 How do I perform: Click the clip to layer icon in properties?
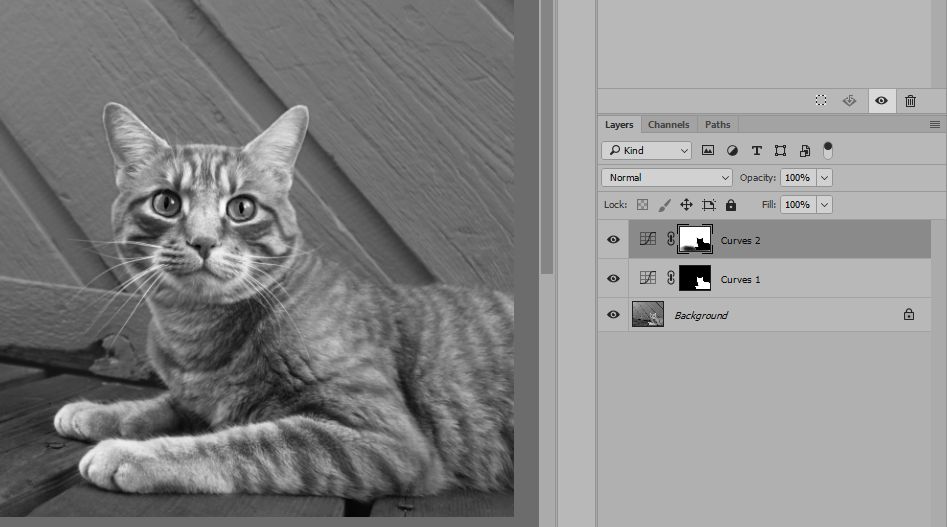[x=849, y=100]
